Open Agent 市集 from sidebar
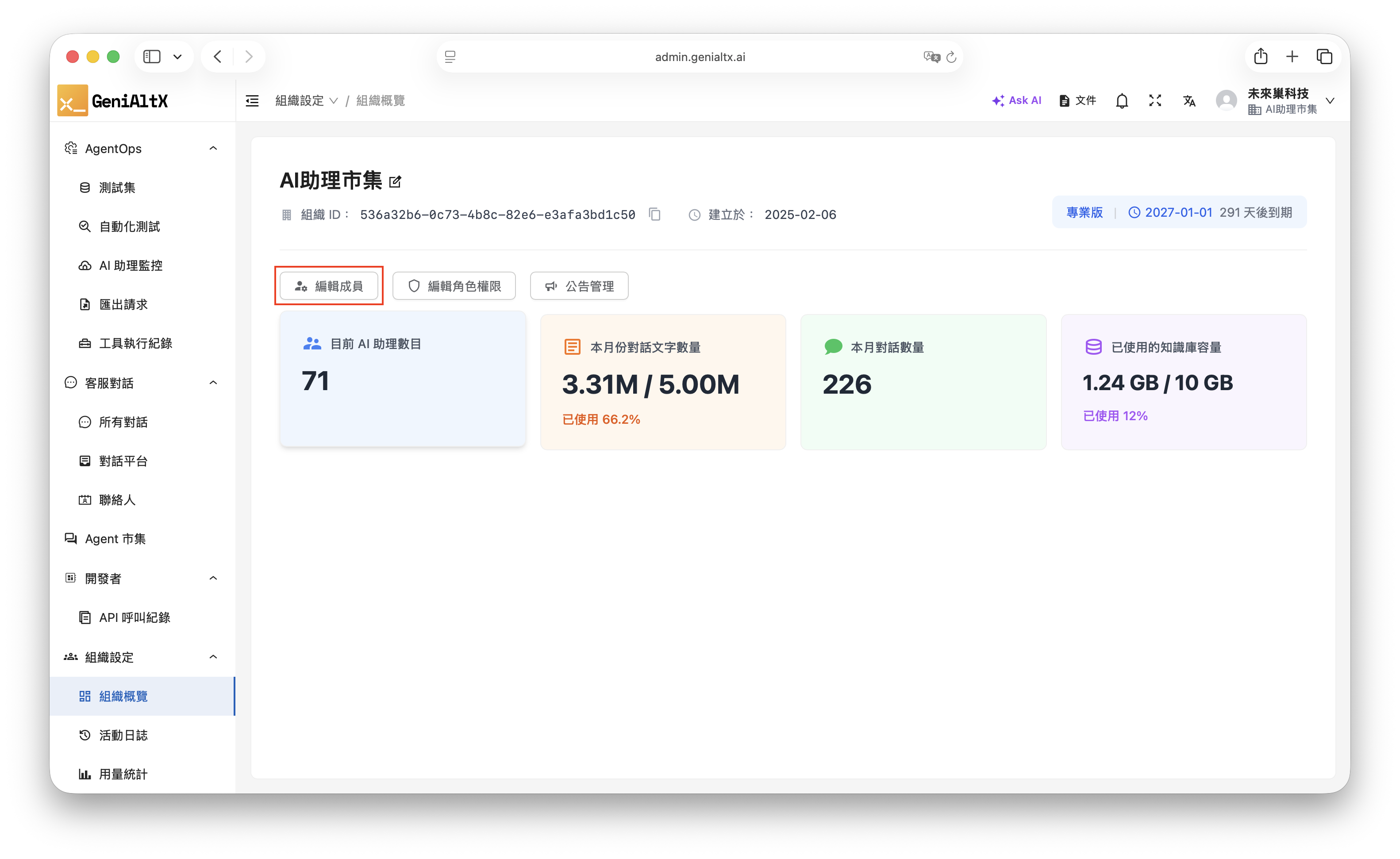Viewport: 1400px width, 859px height. tap(115, 538)
